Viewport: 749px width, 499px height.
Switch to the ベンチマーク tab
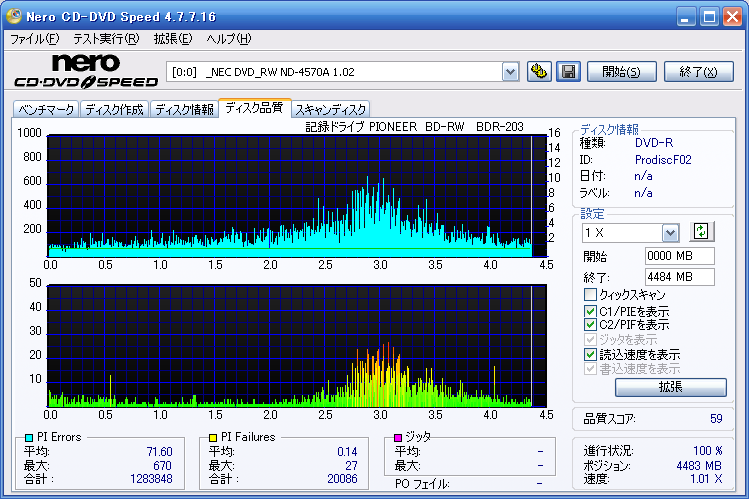[x=46, y=109]
